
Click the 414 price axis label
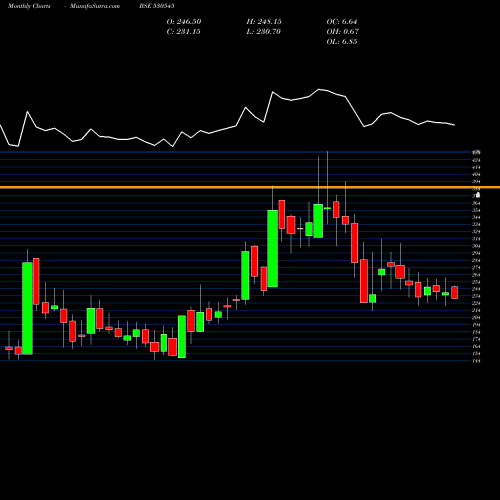point(476,167)
